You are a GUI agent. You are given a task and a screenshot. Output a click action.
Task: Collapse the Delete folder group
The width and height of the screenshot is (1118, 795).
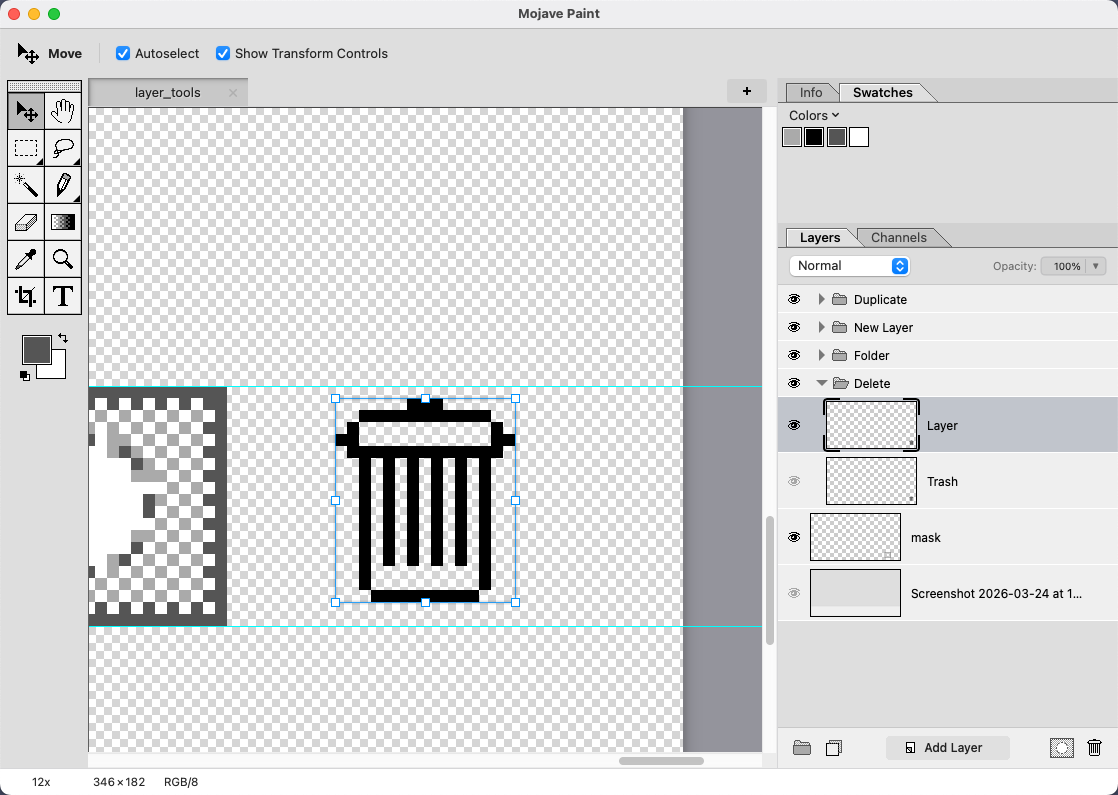pos(821,383)
